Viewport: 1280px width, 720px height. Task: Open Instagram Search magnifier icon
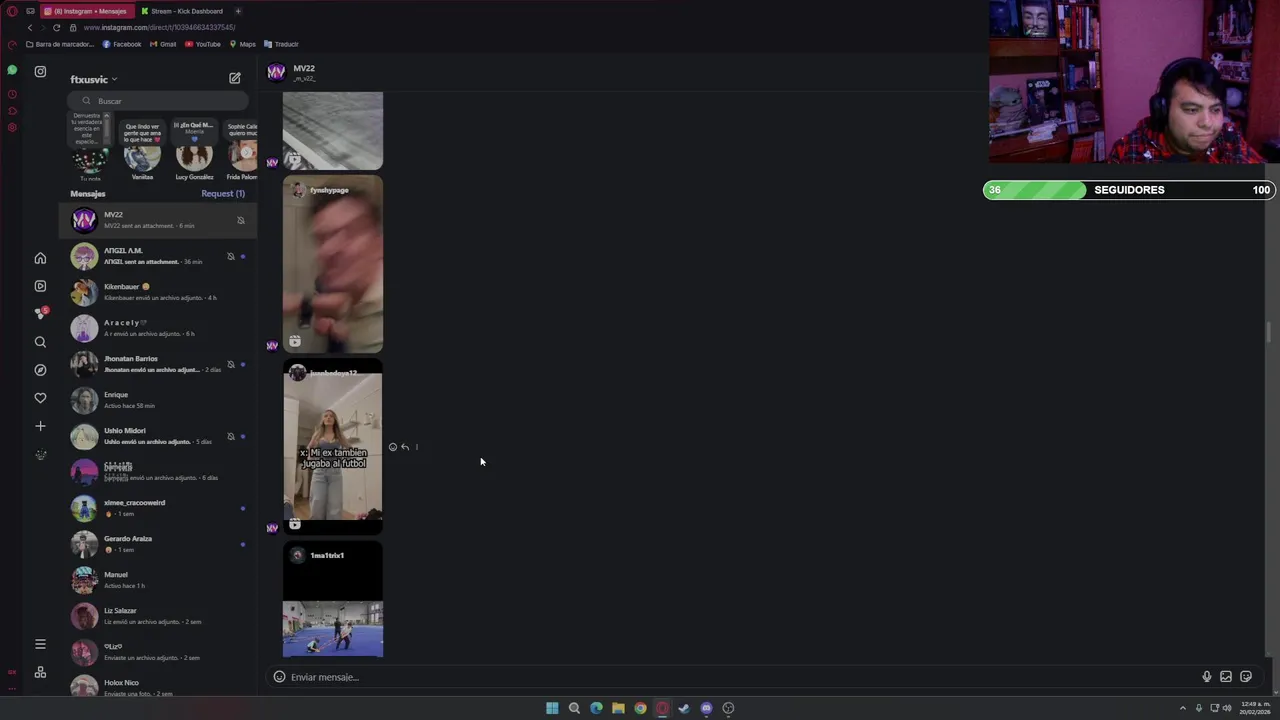click(x=40, y=342)
